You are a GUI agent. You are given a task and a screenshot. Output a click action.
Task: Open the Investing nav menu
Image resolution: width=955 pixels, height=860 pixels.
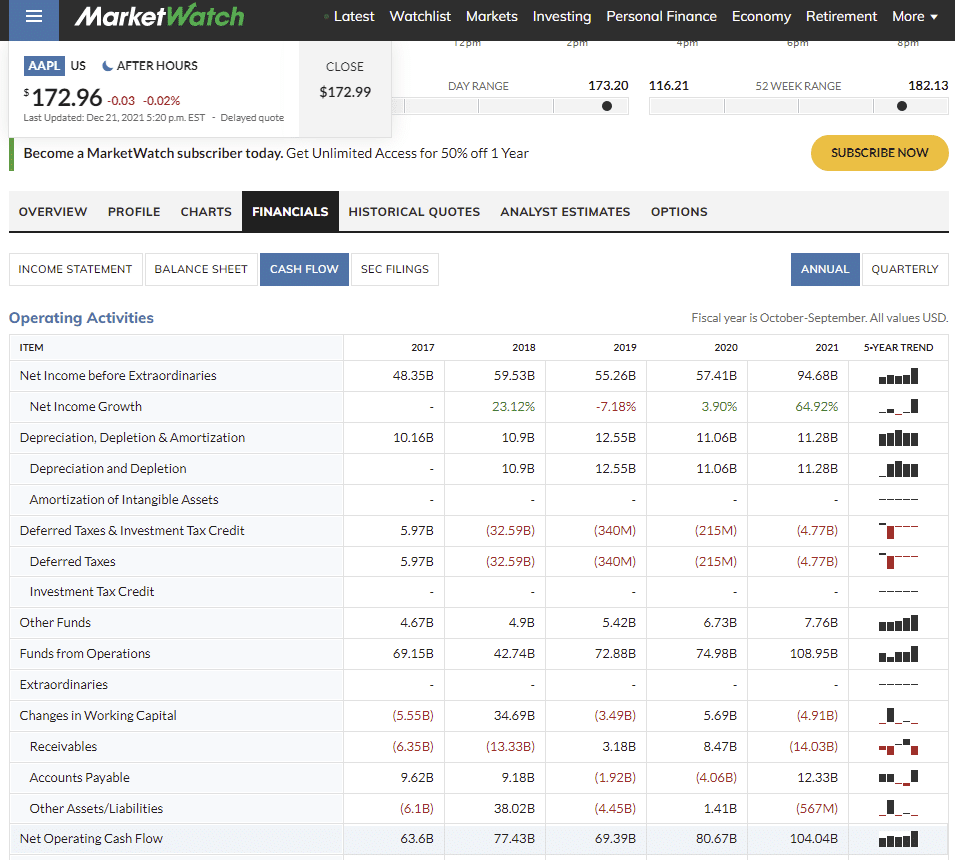tap(561, 17)
